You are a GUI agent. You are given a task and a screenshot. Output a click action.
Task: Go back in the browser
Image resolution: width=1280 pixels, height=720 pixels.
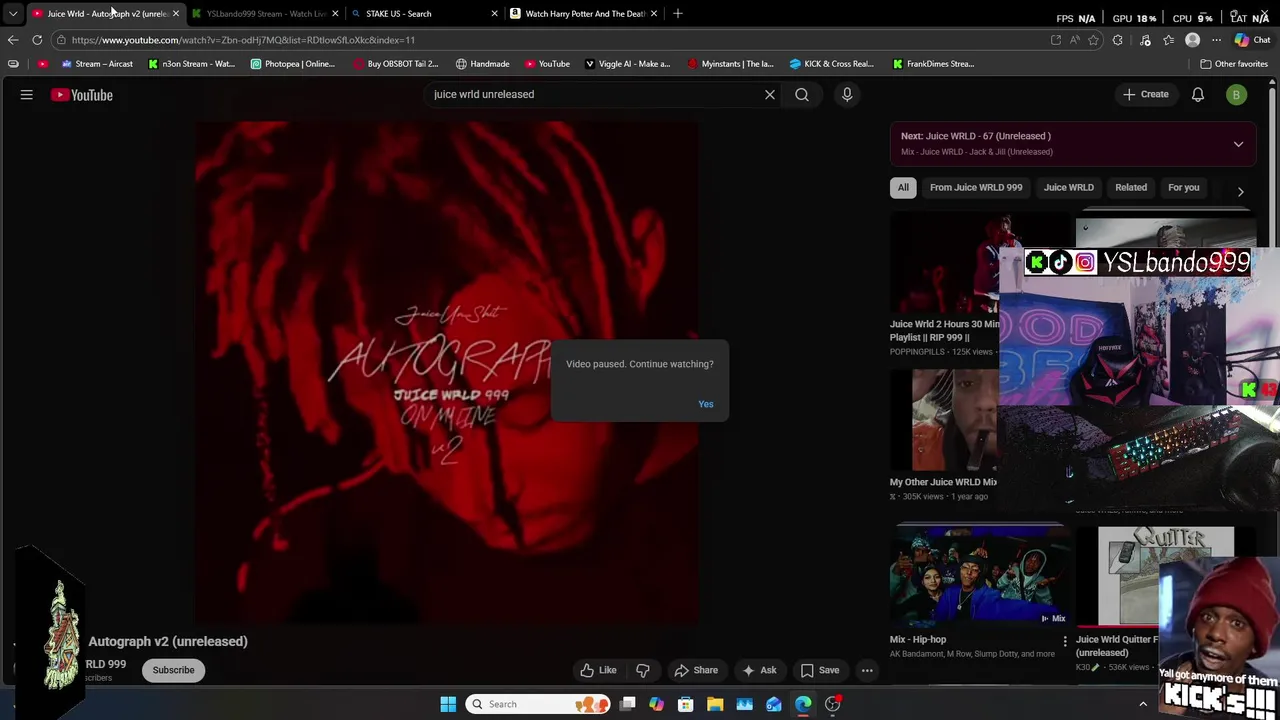tap(13, 40)
